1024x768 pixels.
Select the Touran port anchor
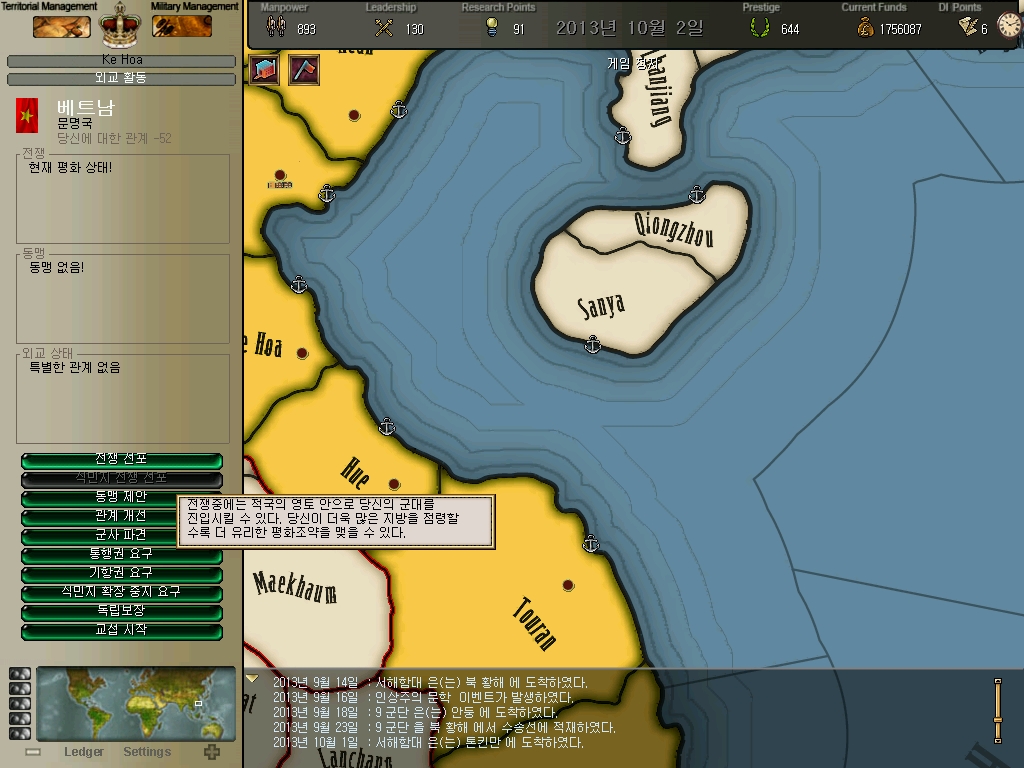point(590,543)
